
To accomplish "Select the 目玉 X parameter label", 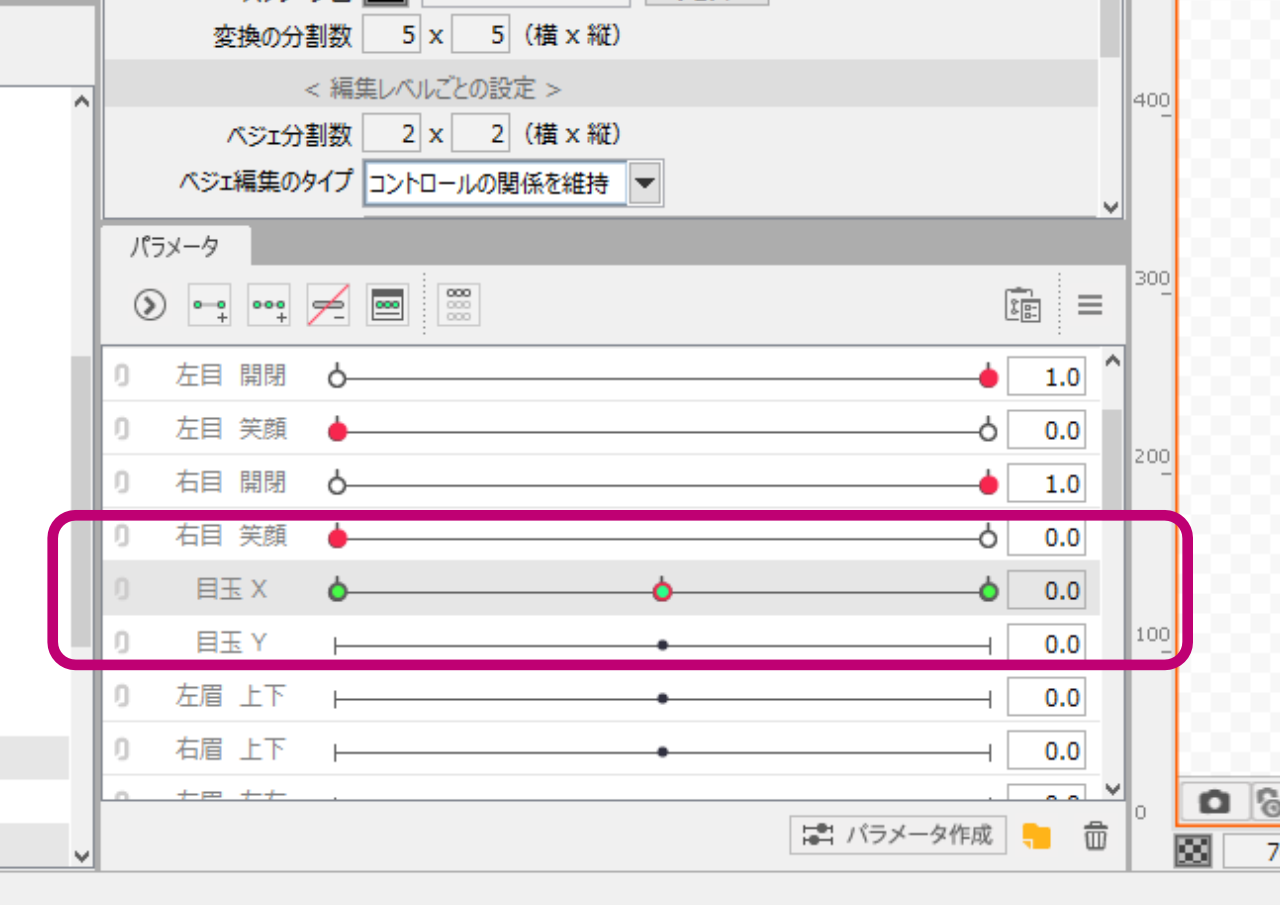I will [232, 590].
